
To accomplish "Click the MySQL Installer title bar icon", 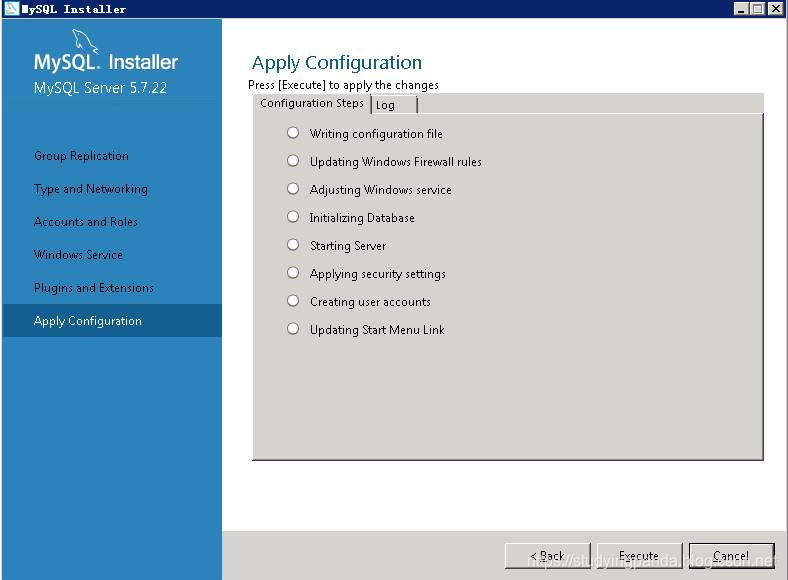I will coord(11,9).
